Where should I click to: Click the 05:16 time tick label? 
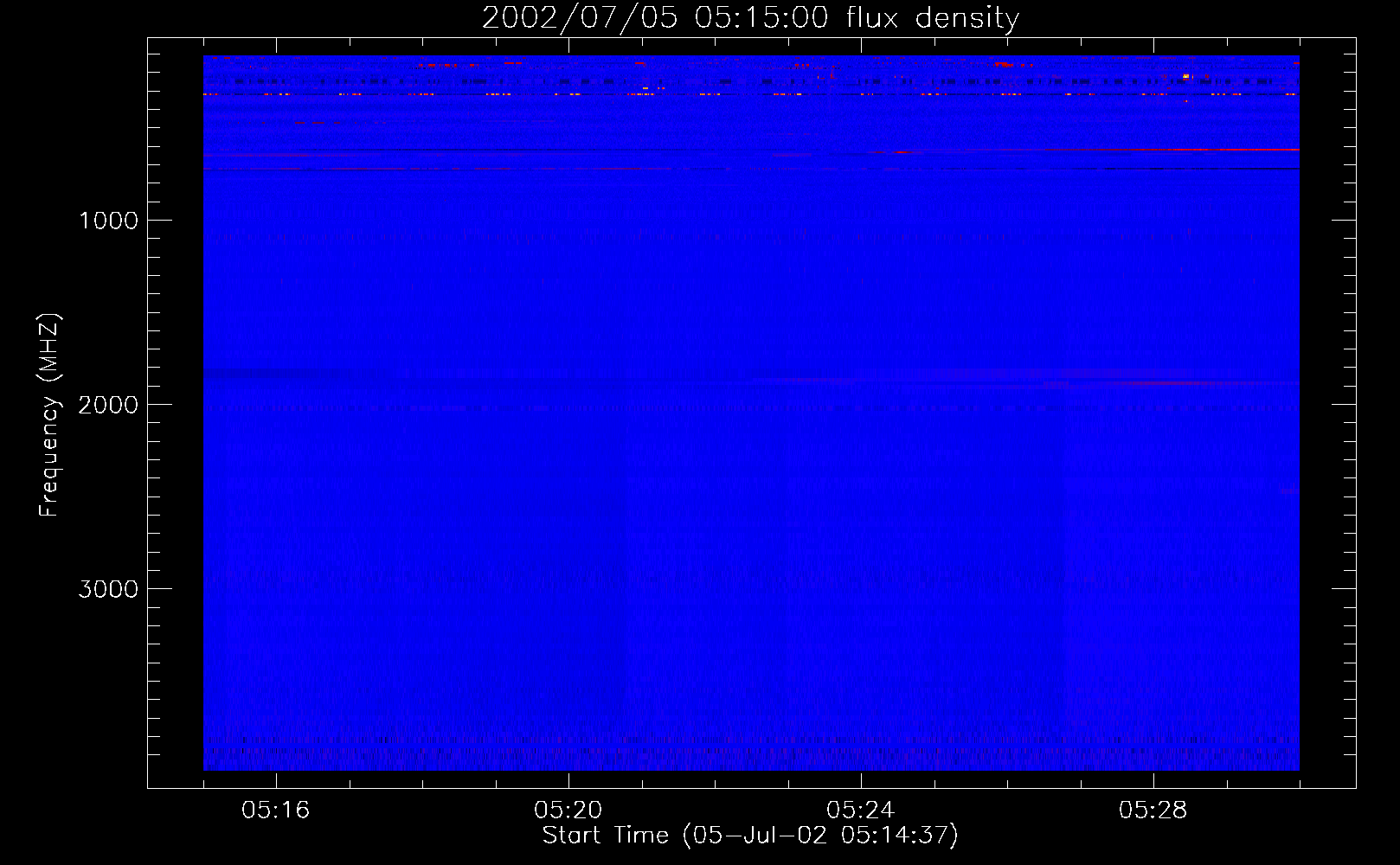(276, 811)
